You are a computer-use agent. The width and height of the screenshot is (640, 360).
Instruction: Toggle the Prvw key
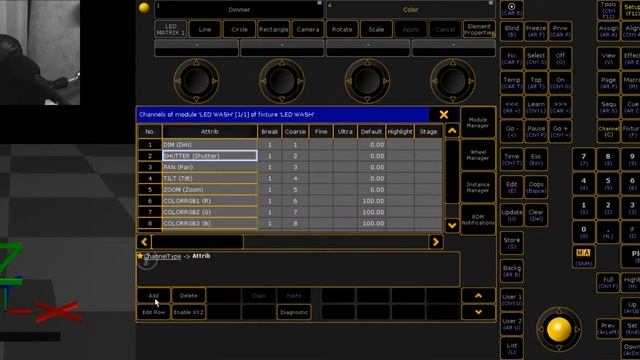(560, 31)
